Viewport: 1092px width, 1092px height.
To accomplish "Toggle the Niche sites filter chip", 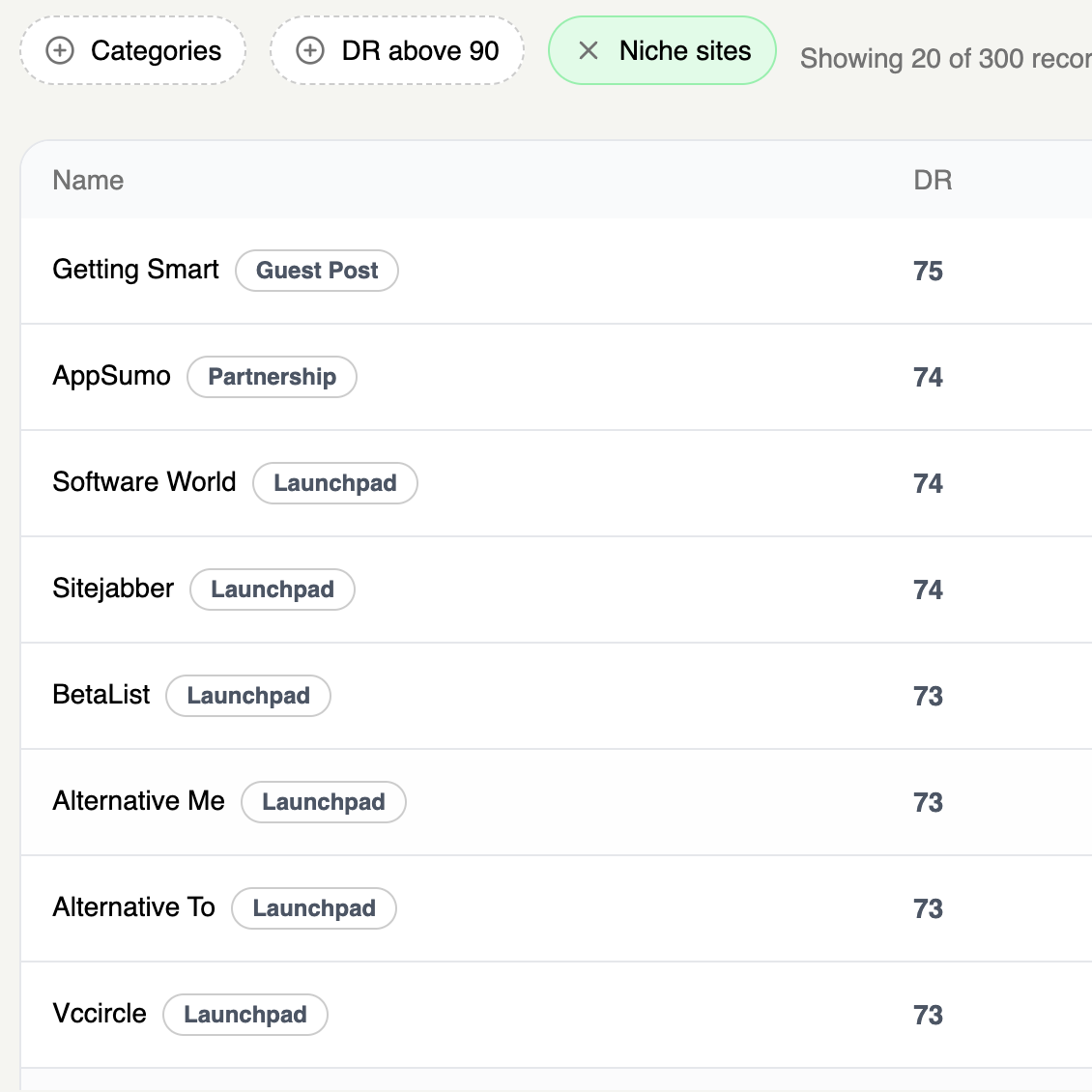I will tap(684, 51).
